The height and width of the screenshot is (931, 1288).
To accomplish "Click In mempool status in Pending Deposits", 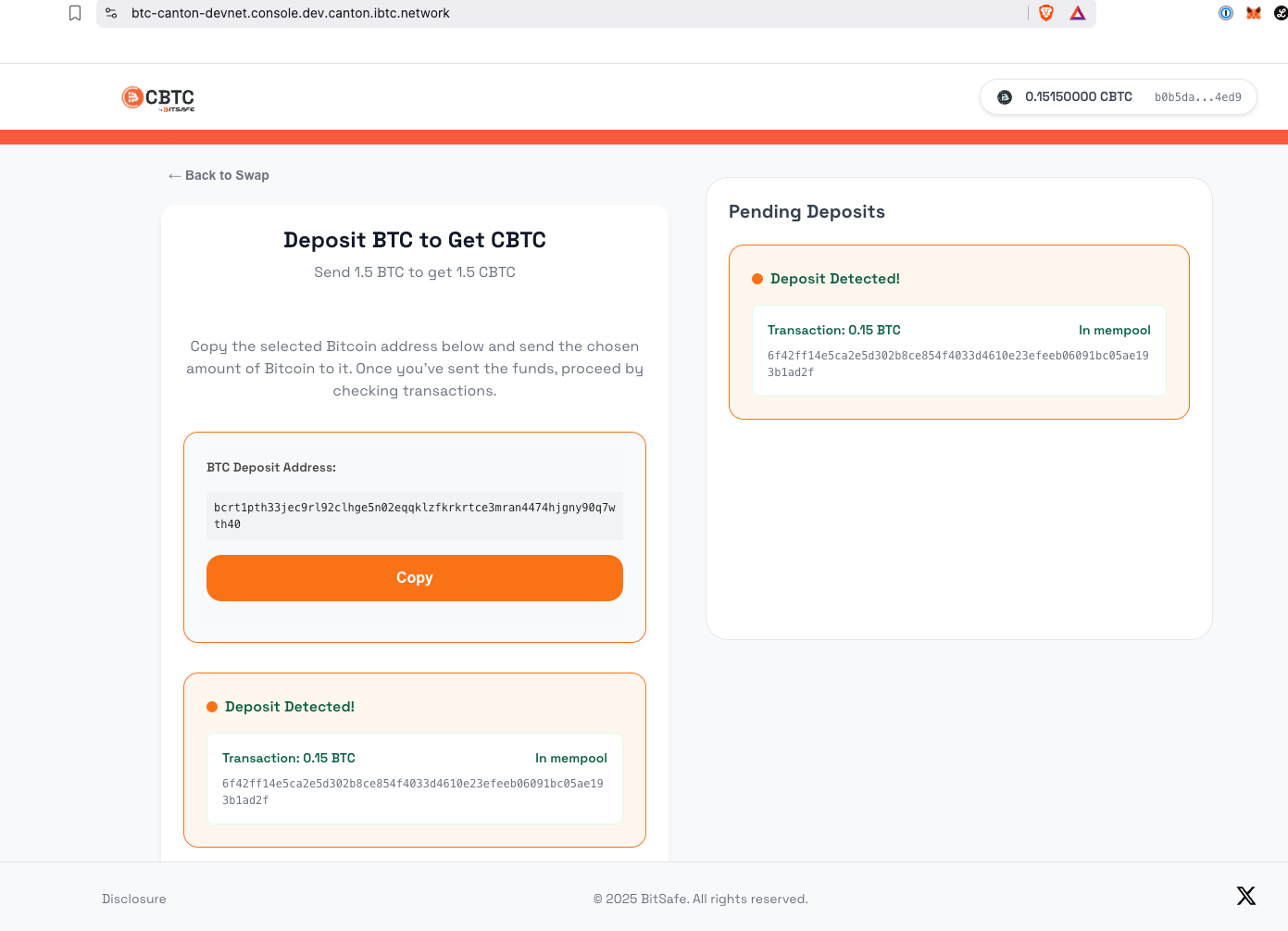I will click(x=1114, y=330).
